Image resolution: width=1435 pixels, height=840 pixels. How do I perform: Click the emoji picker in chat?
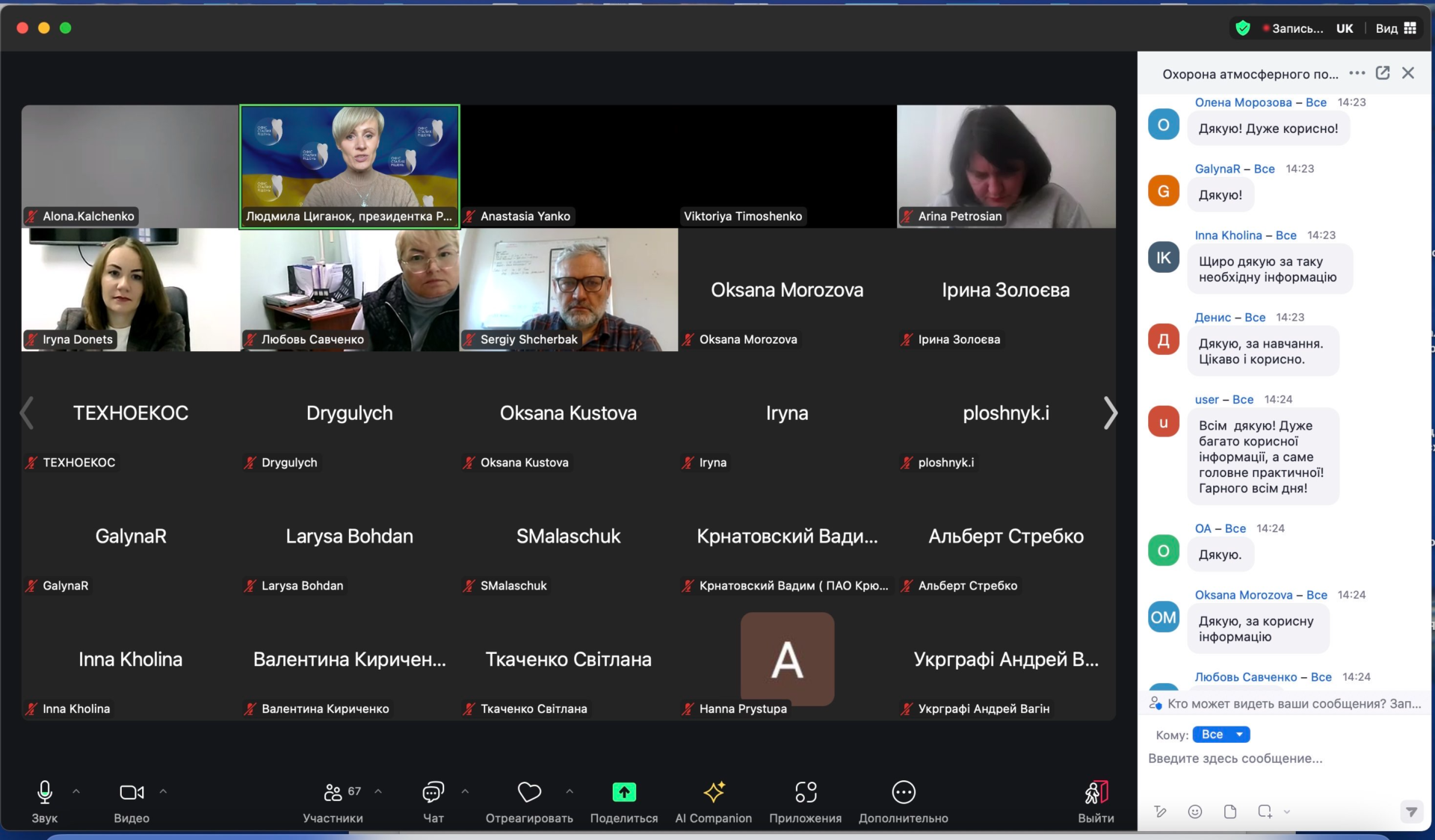pos(1195,812)
